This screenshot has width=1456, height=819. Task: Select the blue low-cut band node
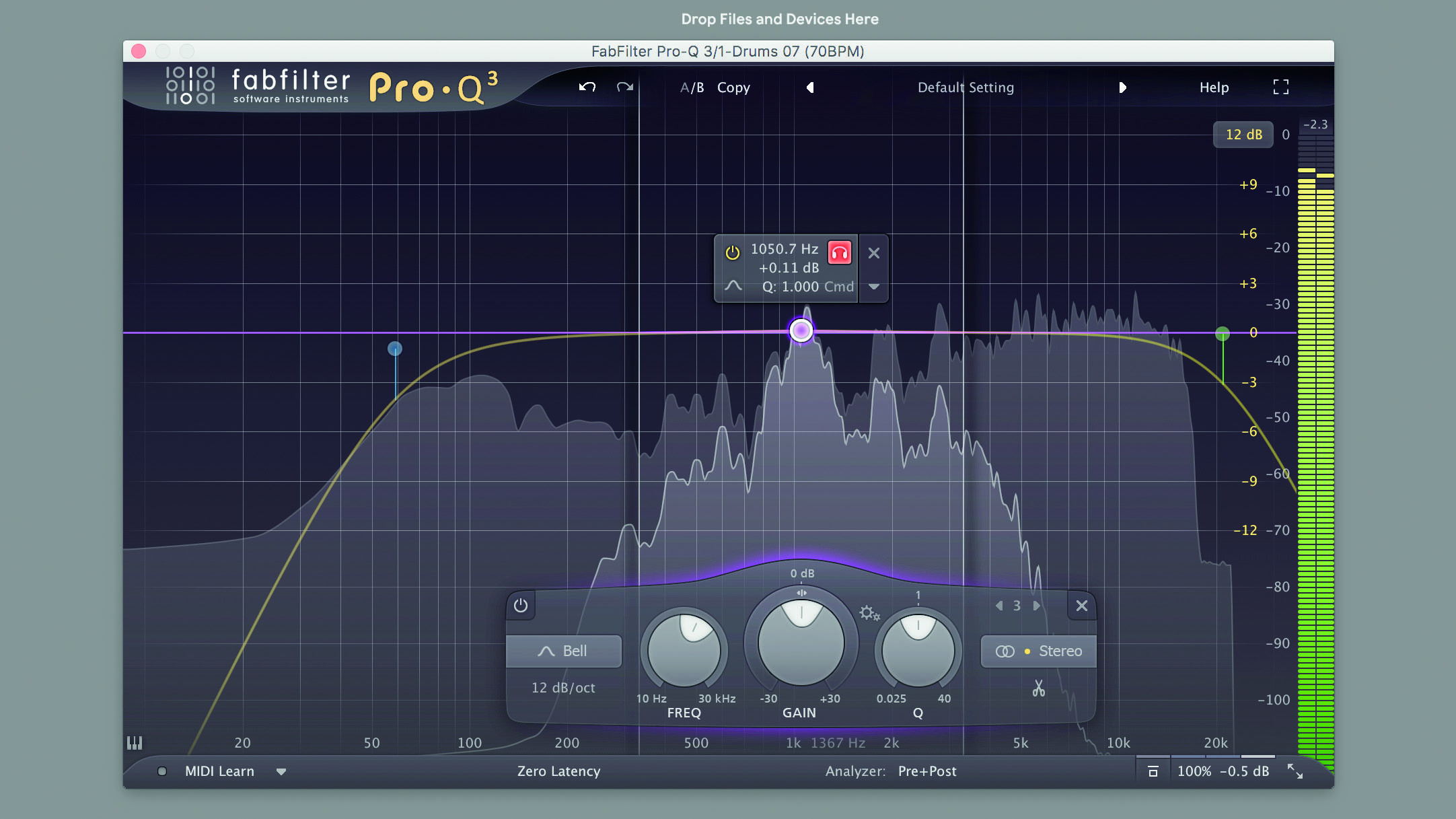(395, 349)
